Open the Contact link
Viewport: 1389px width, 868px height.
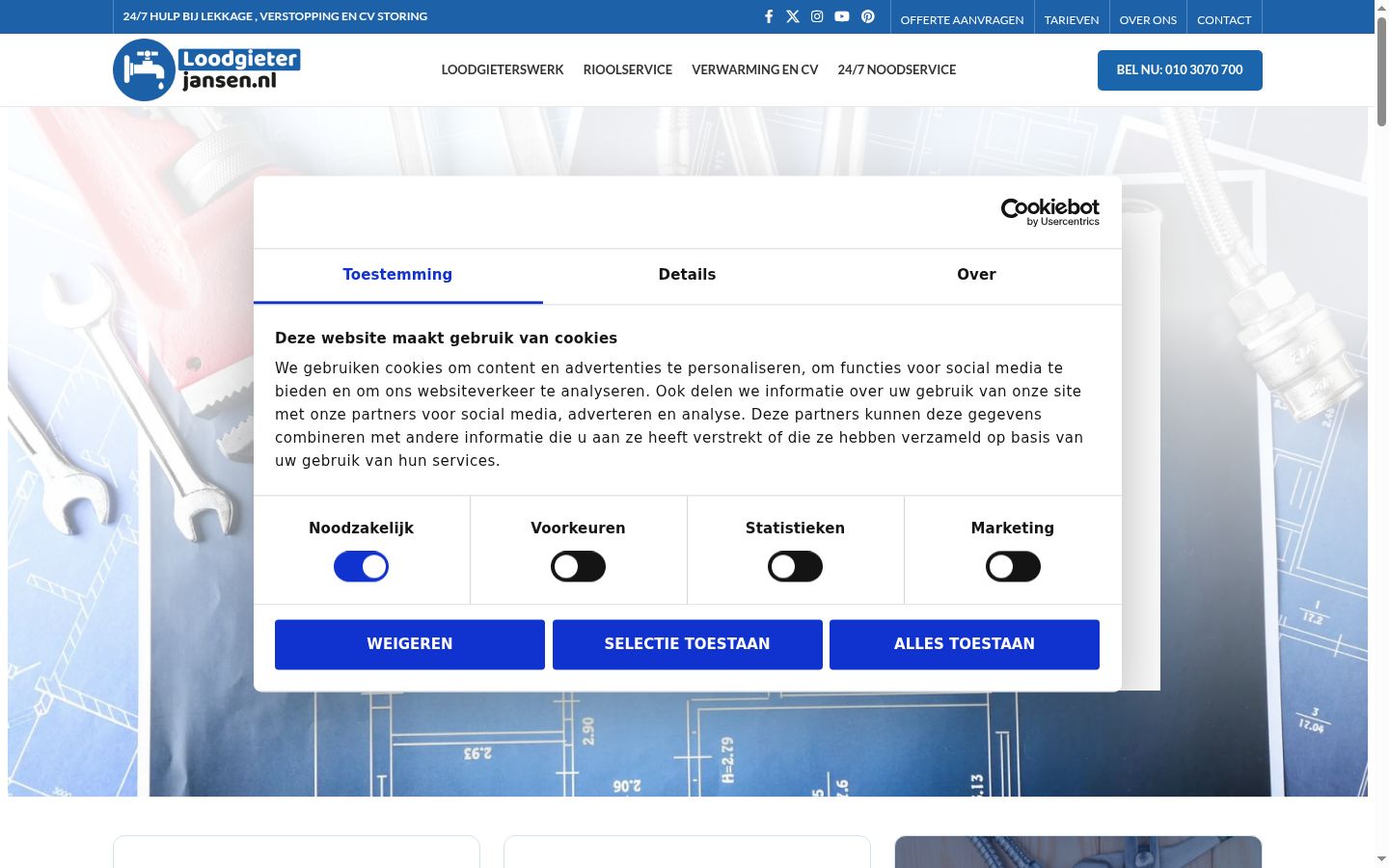click(x=1224, y=19)
